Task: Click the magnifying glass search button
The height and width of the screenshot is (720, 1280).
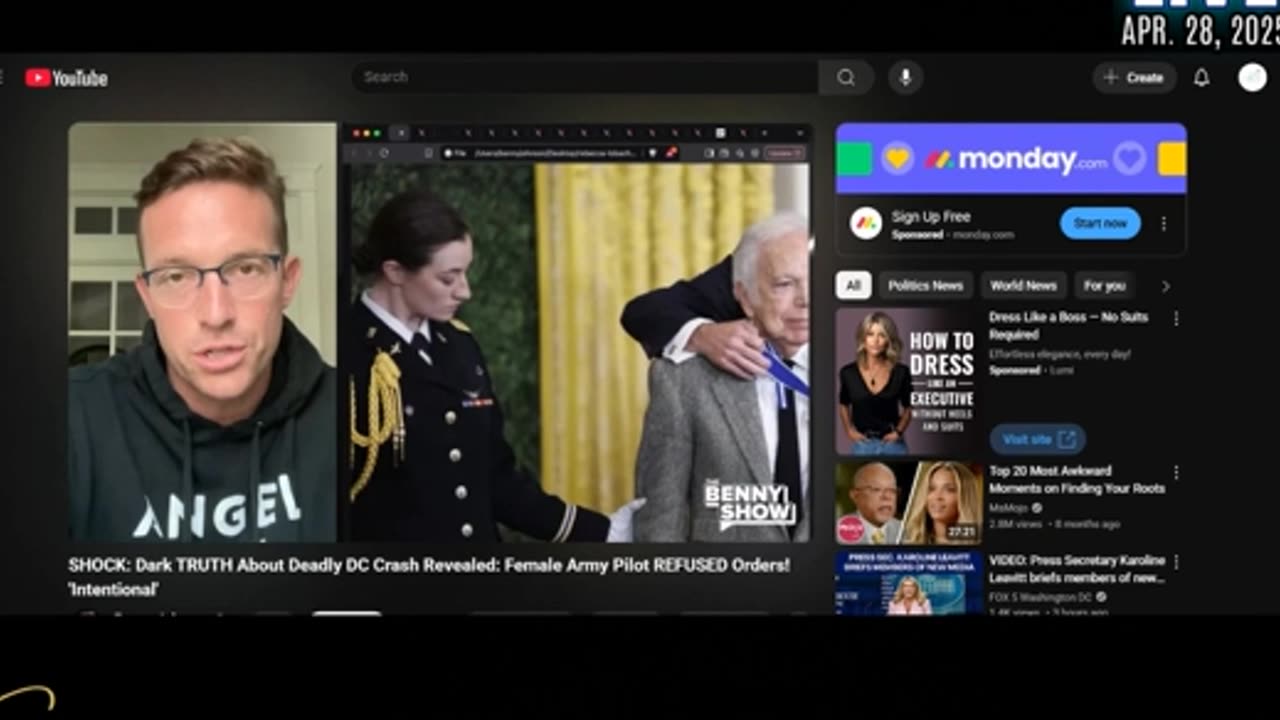Action: coord(846,77)
